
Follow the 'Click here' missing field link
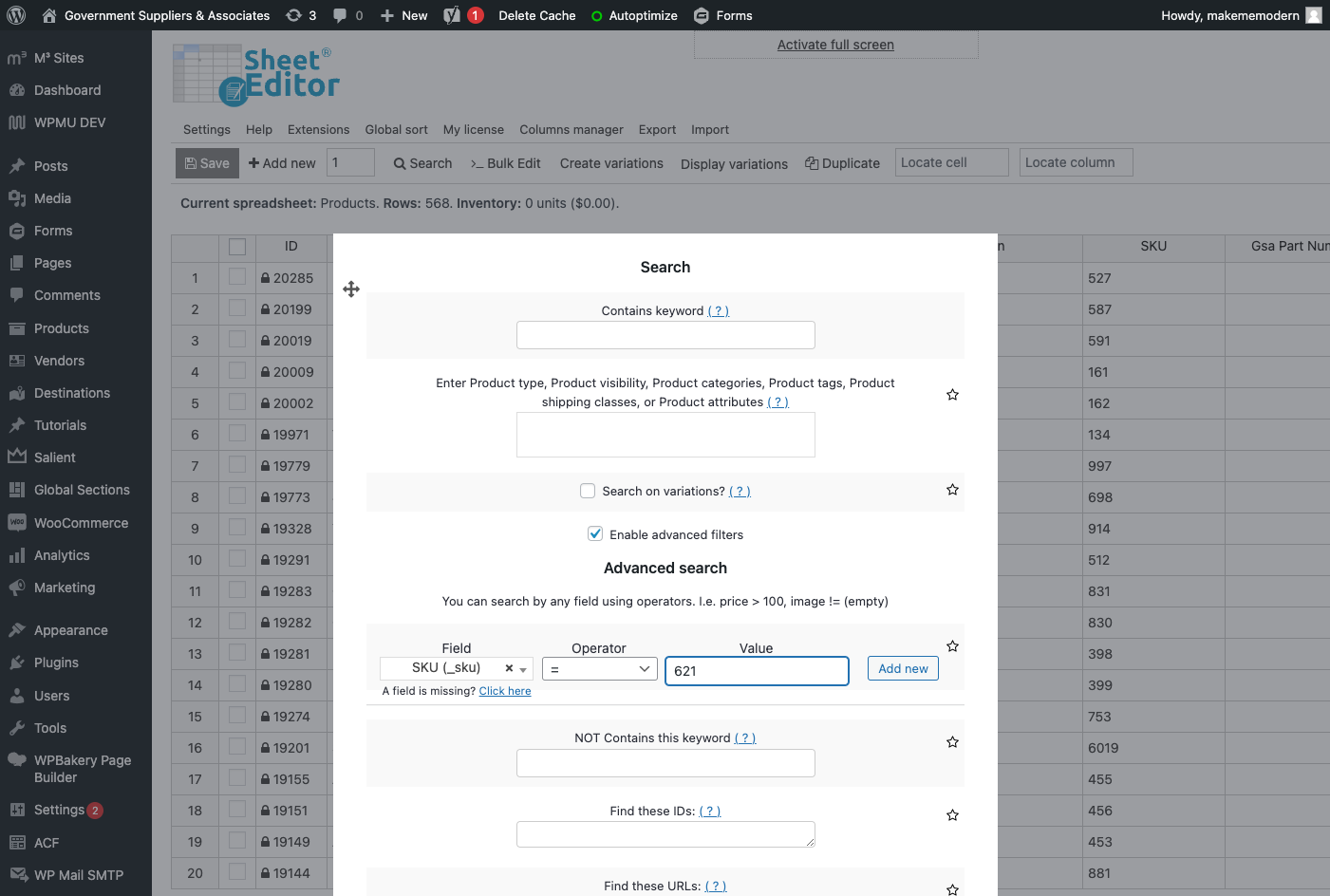(x=505, y=691)
